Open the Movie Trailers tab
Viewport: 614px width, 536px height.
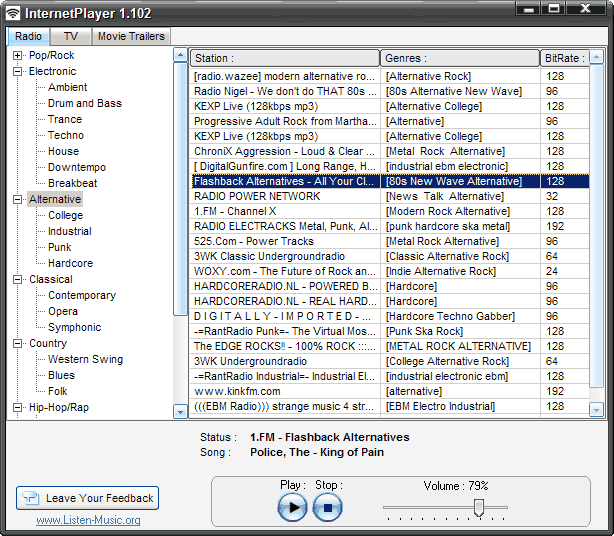(x=131, y=36)
